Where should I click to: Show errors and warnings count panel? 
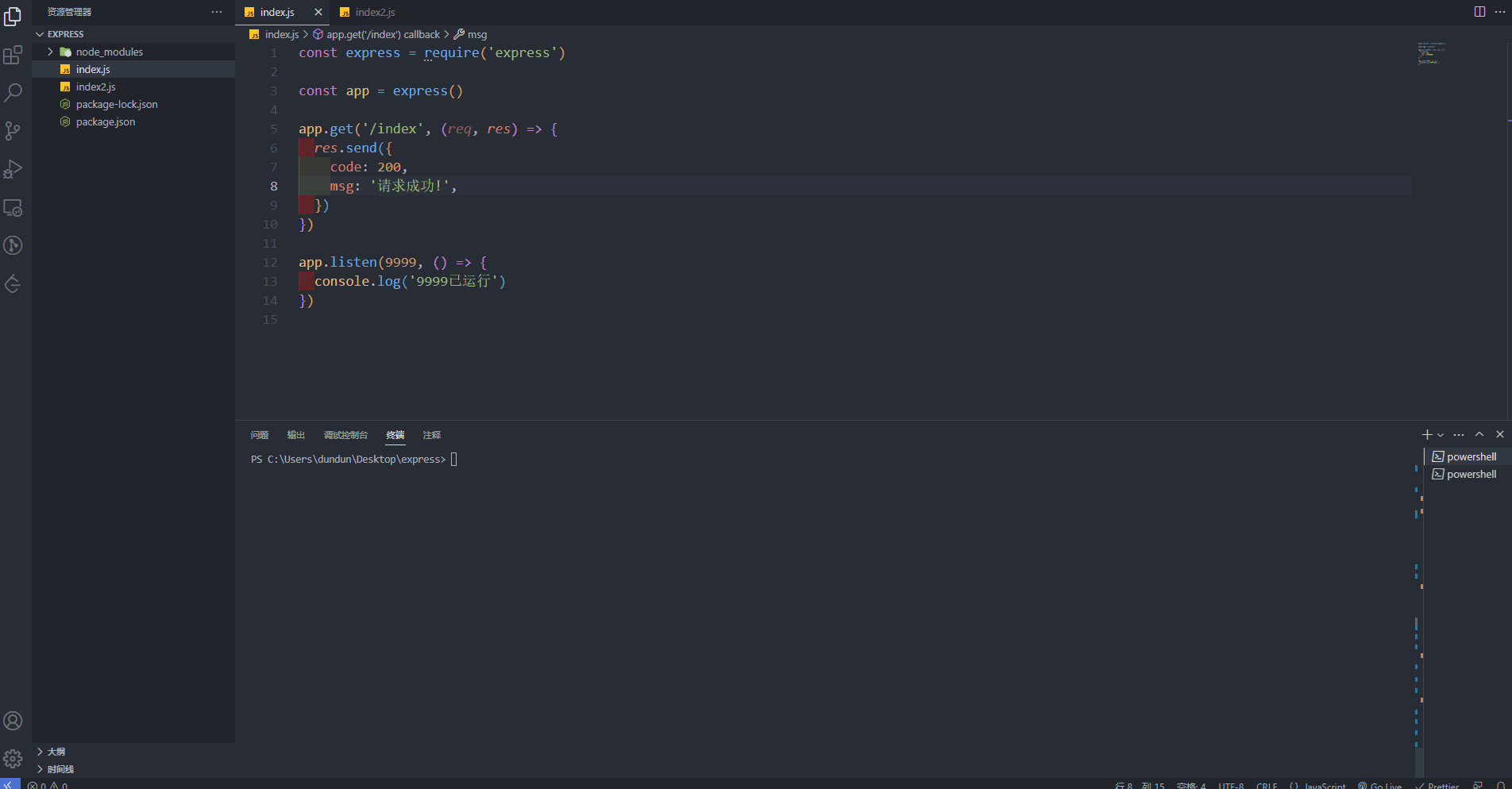[48, 785]
